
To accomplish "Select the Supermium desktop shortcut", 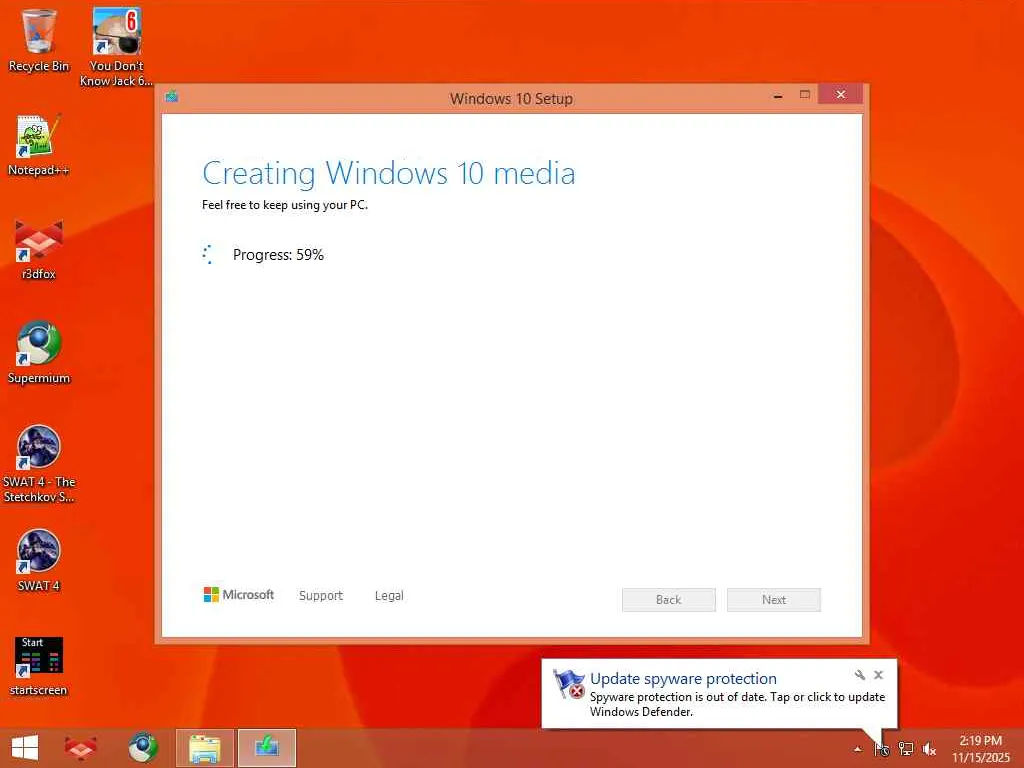I will [39, 353].
